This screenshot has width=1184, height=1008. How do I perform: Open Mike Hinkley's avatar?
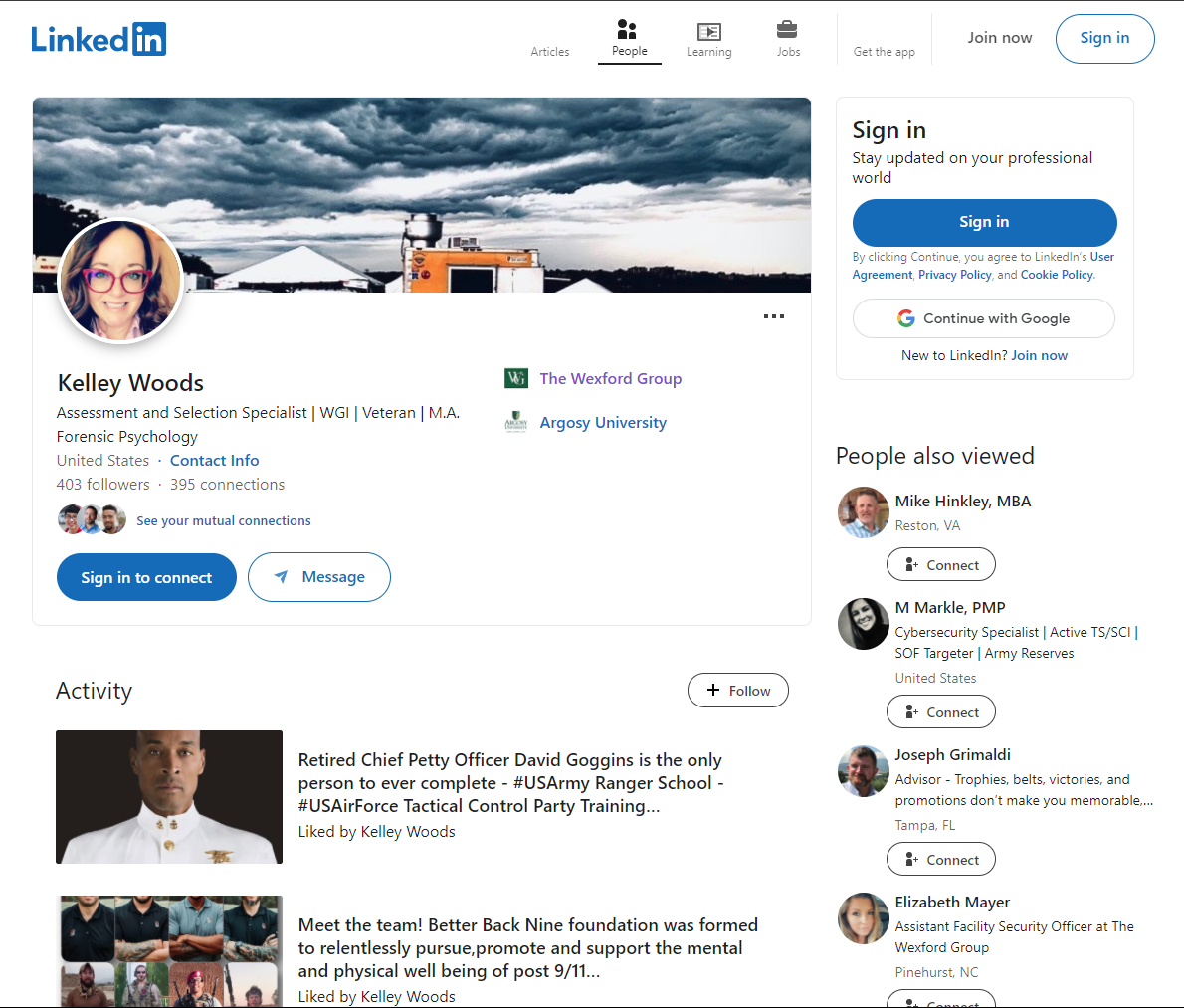tap(863, 511)
